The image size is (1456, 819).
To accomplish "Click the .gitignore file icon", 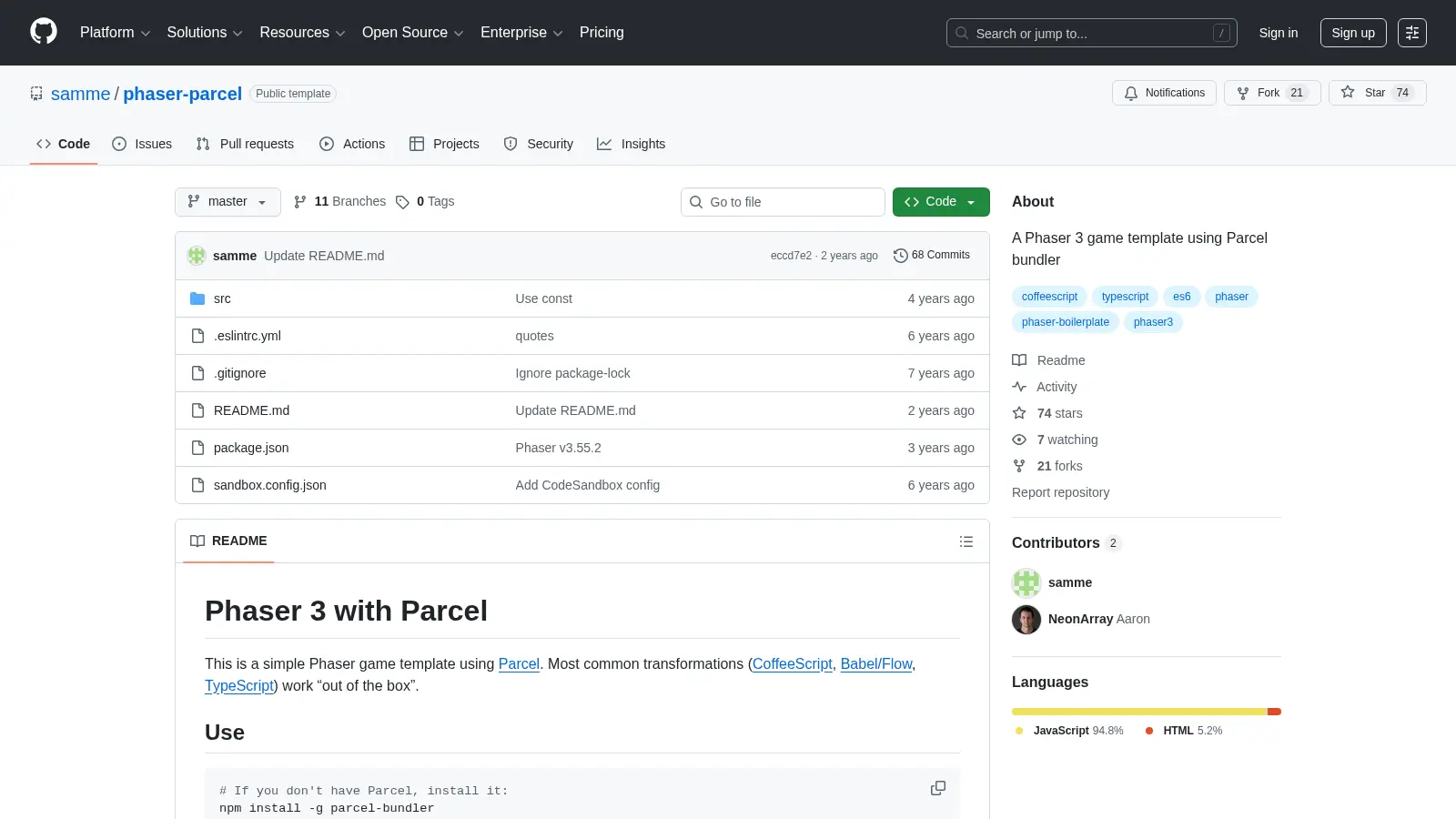I will tap(197, 373).
